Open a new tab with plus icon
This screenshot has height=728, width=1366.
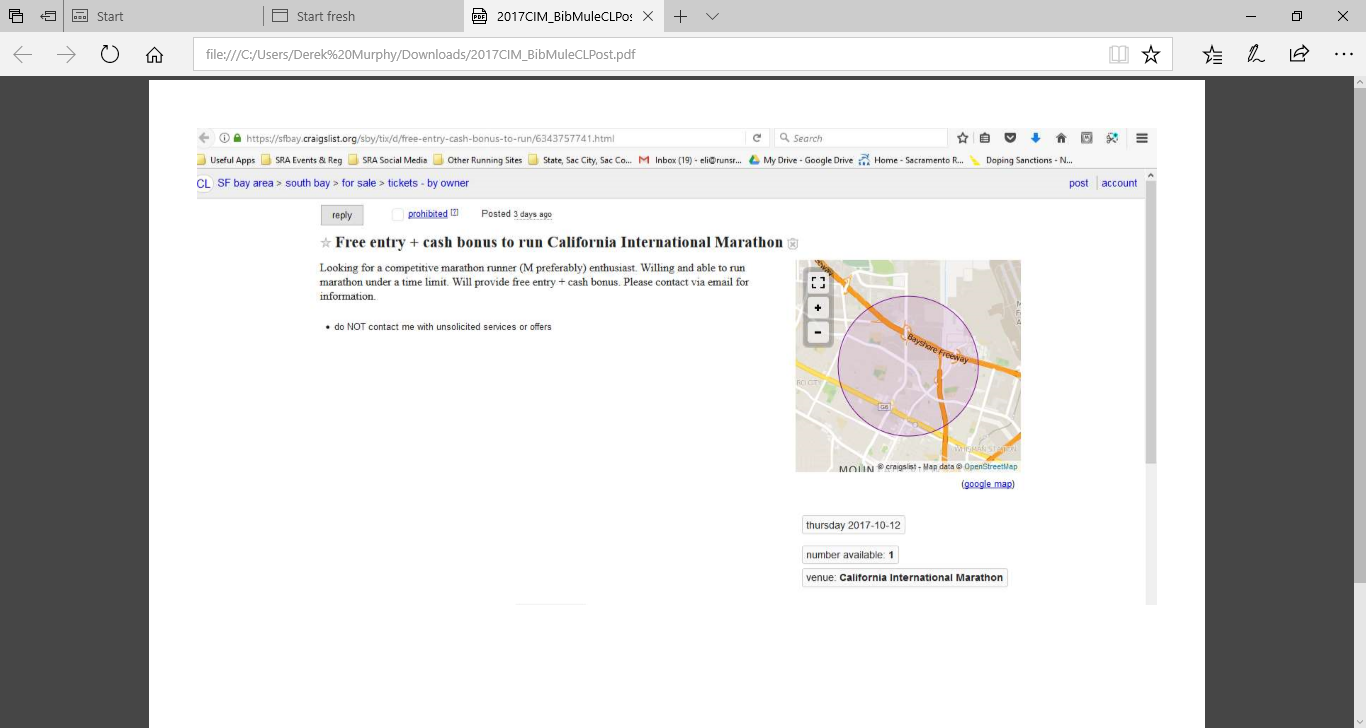(680, 16)
